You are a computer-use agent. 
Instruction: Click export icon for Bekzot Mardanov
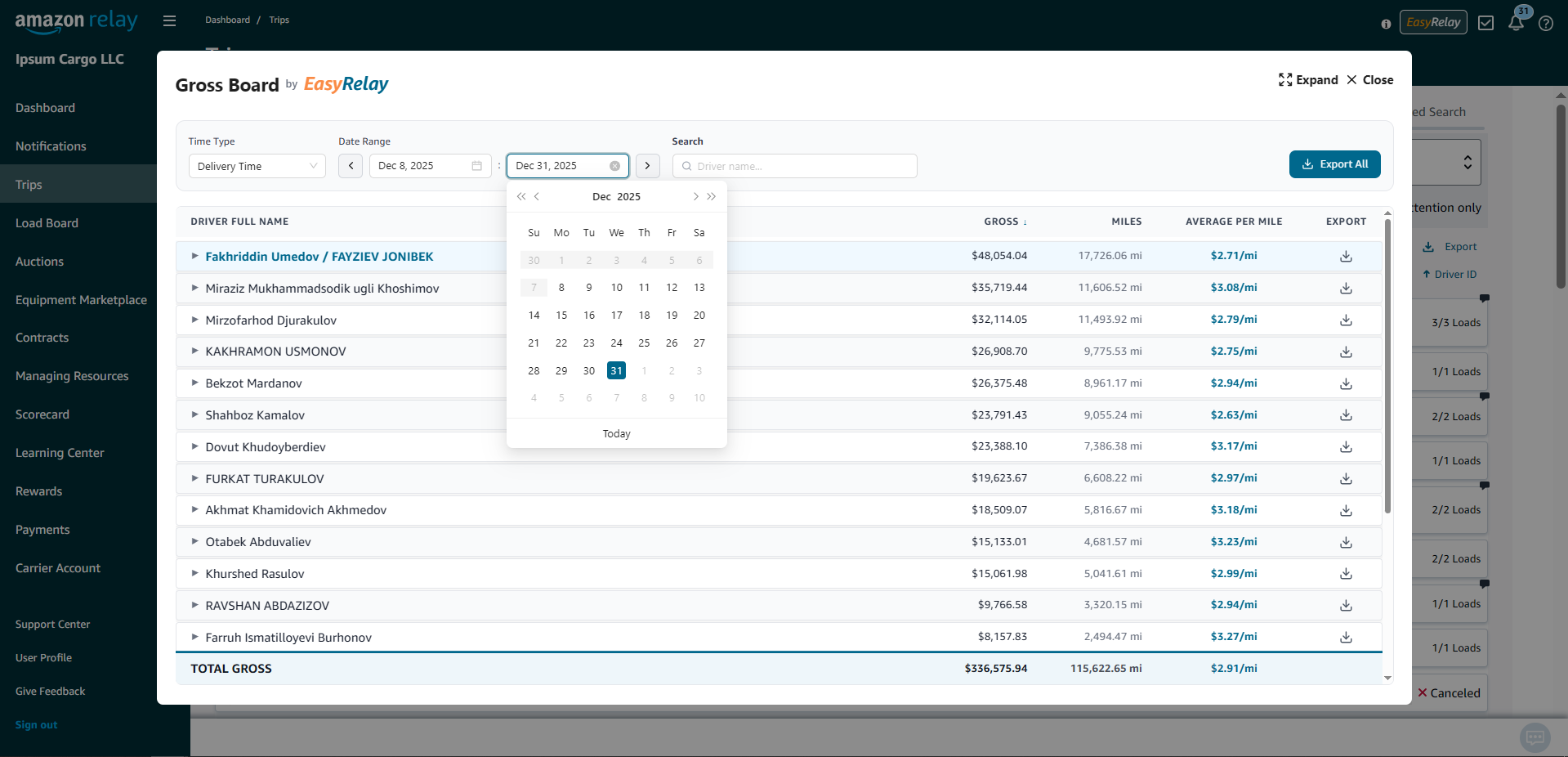tap(1346, 384)
